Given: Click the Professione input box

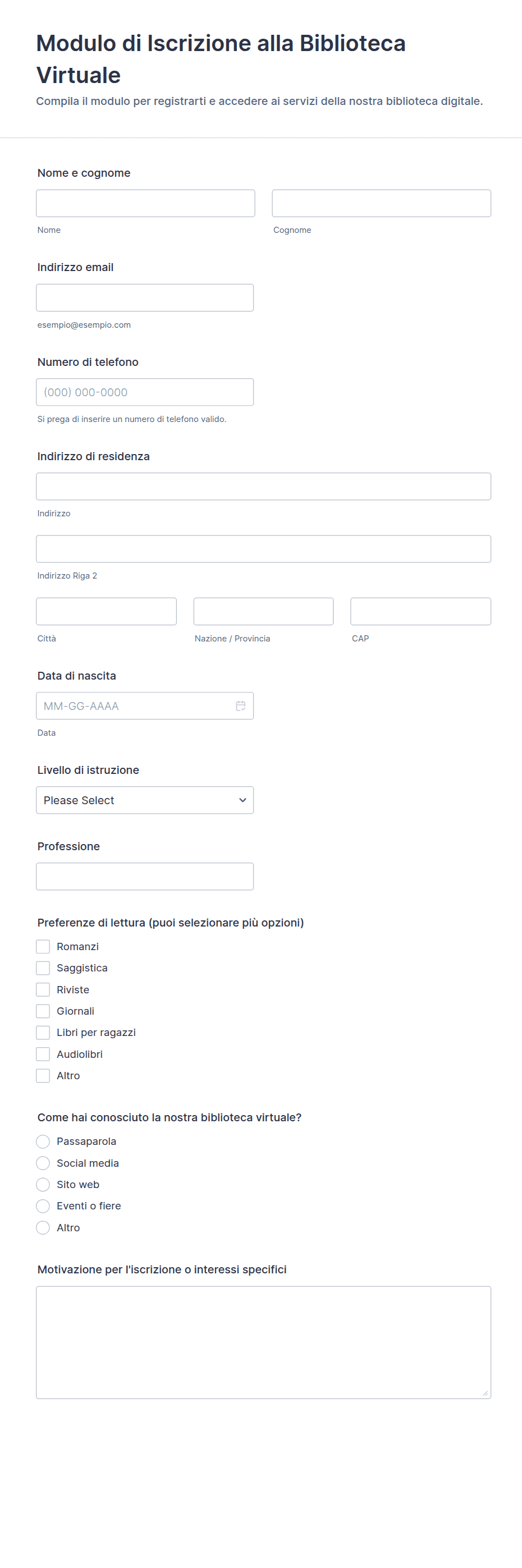Looking at the screenshot, I should (x=144, y=876).
